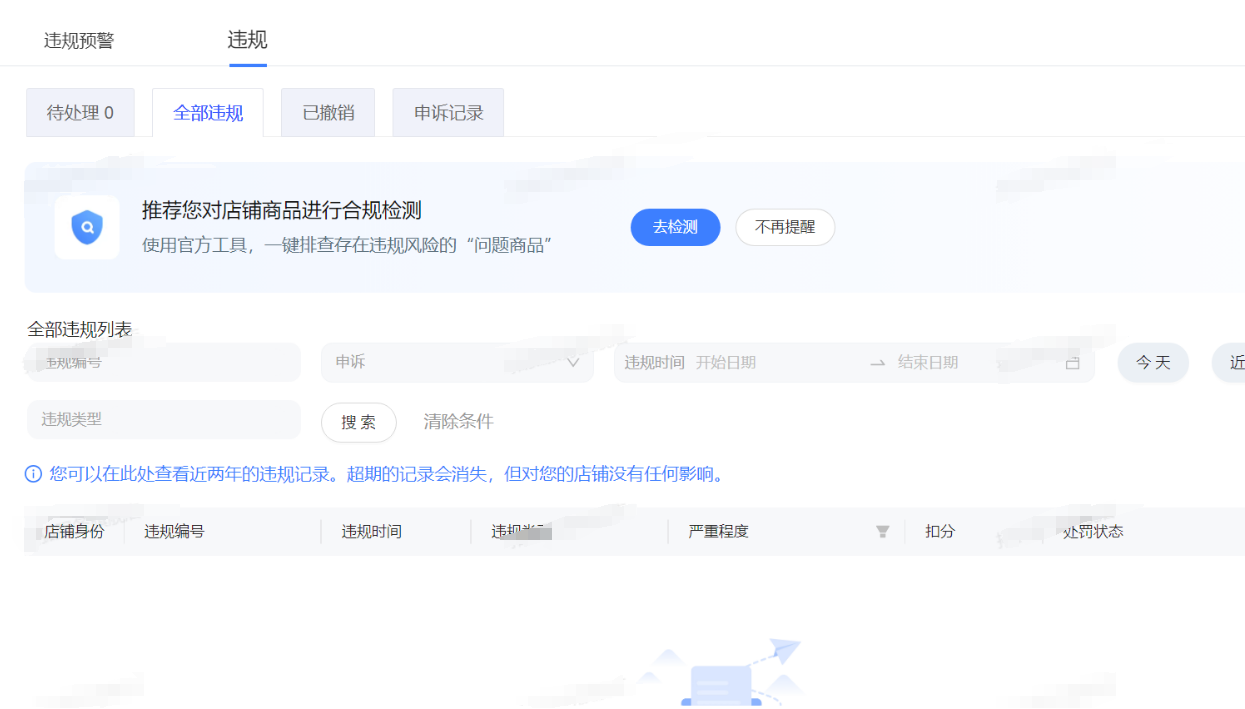The width and height of the screenshot is (1245, 709).
Task: Go to the 申诉记录 tab
Action: tap(448, 113)
